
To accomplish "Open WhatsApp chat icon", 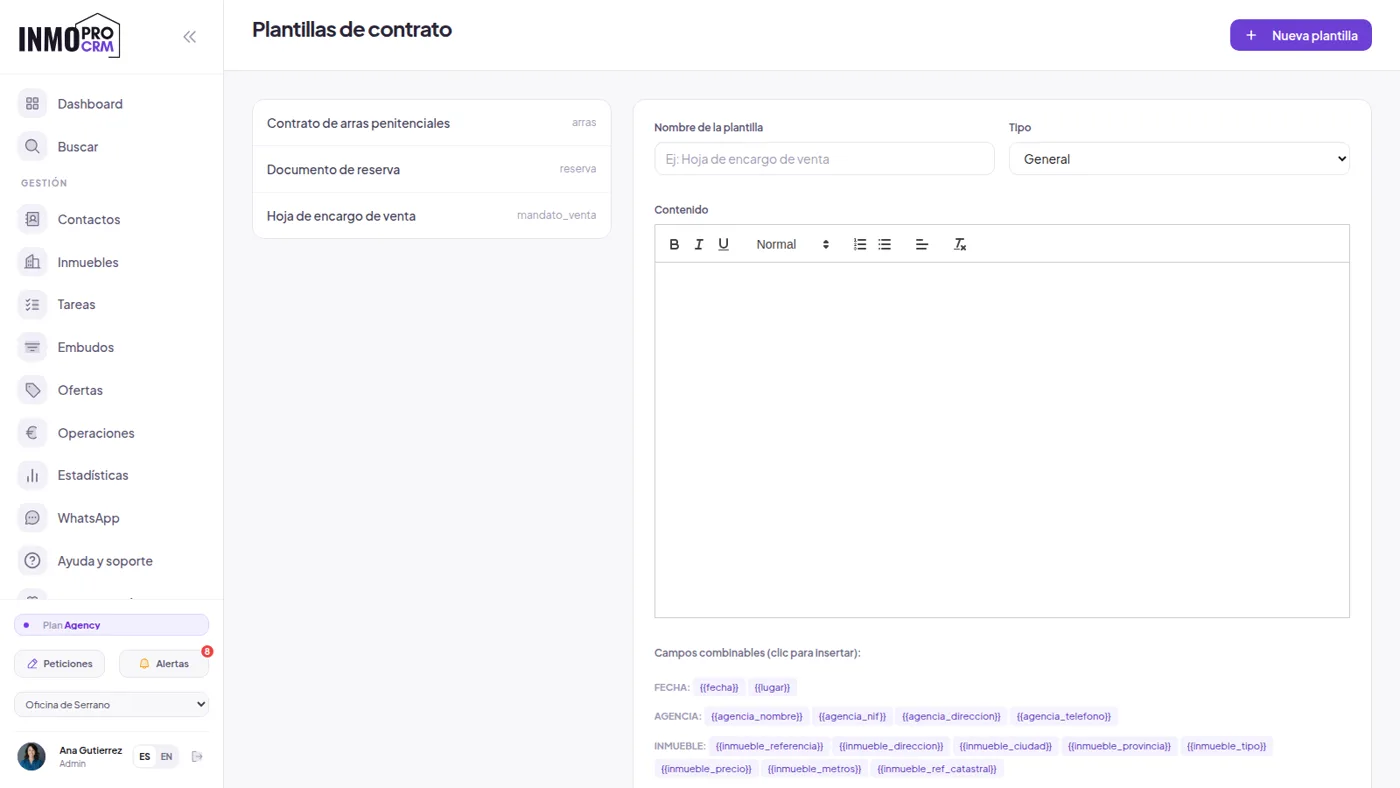I will [x=32, y=518].
